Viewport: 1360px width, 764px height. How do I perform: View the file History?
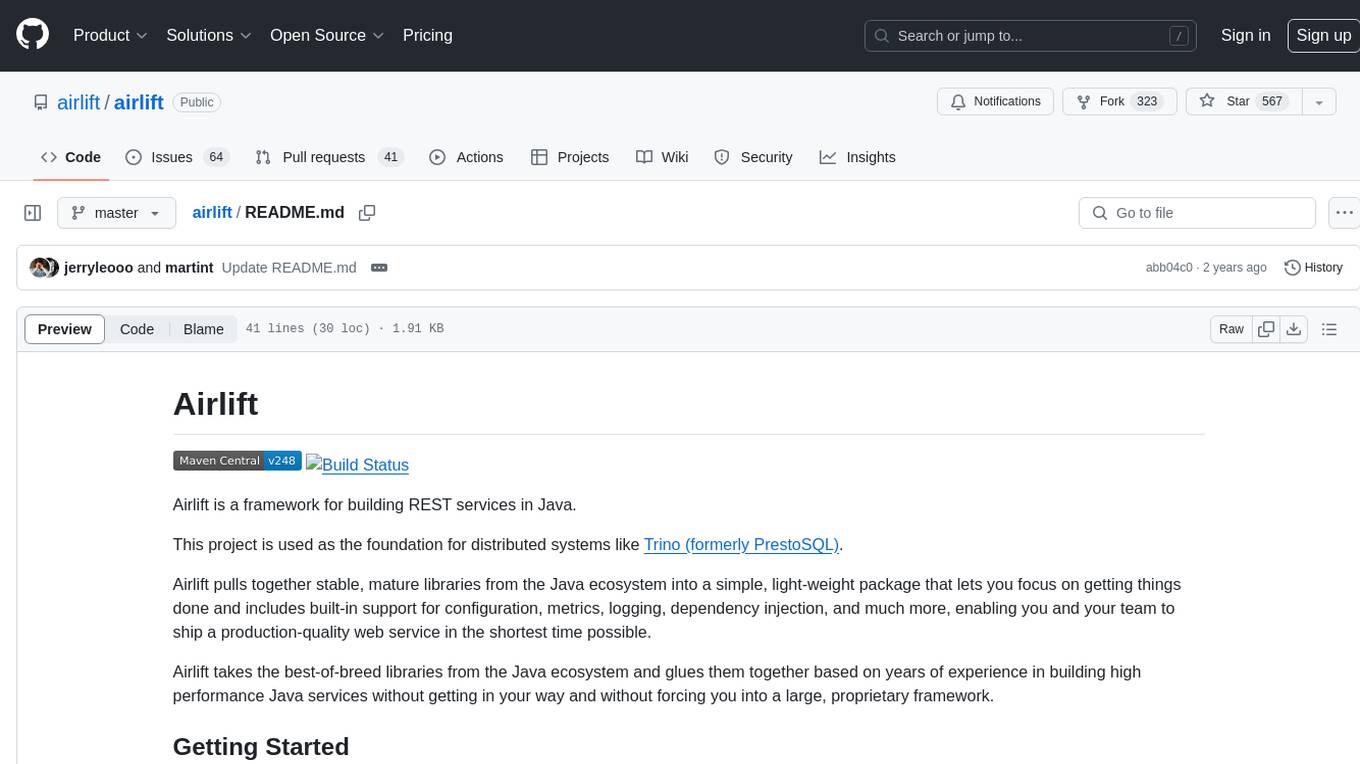pyautogui.click(x=1313, y=268)
